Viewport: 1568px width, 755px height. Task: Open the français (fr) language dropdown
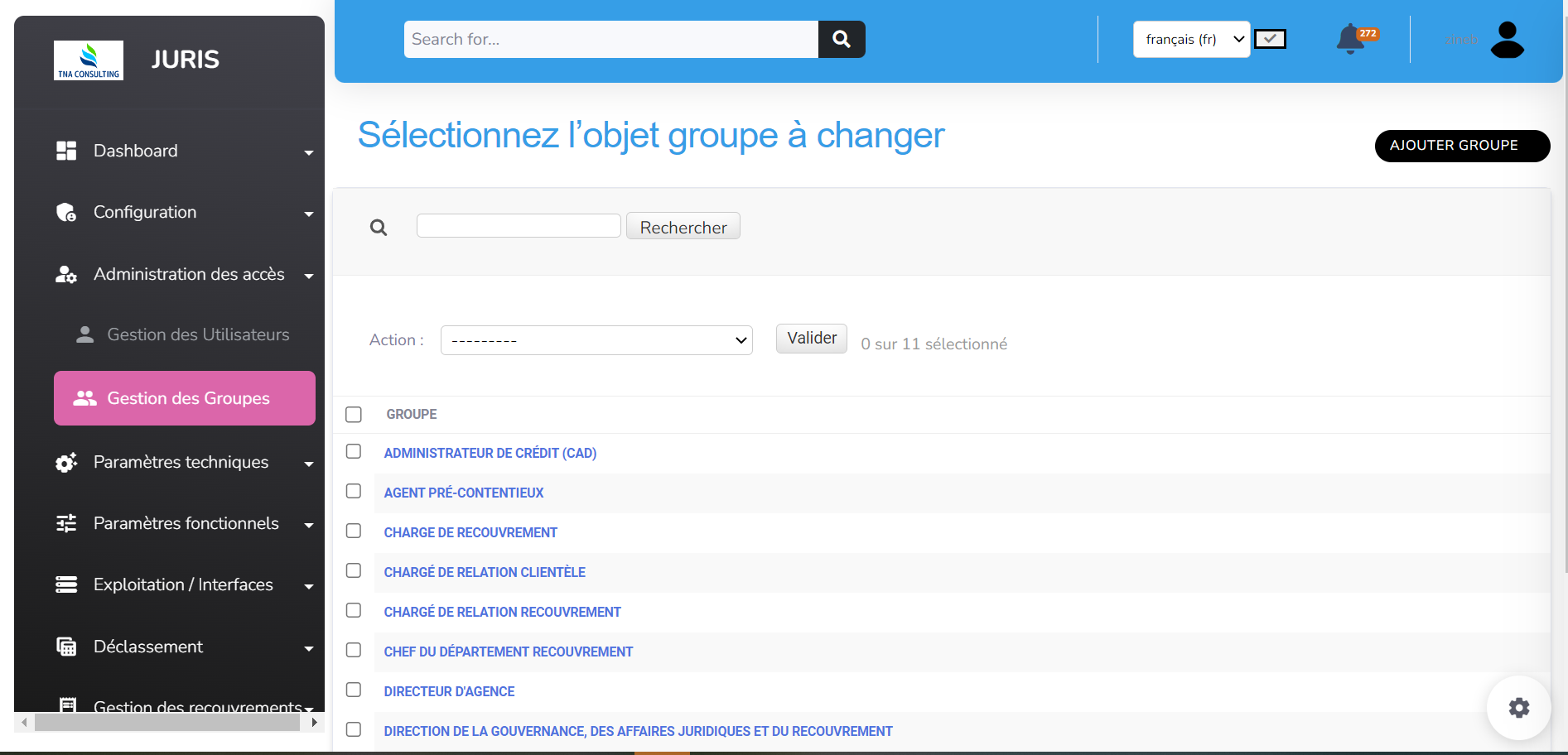point(1191,40)
